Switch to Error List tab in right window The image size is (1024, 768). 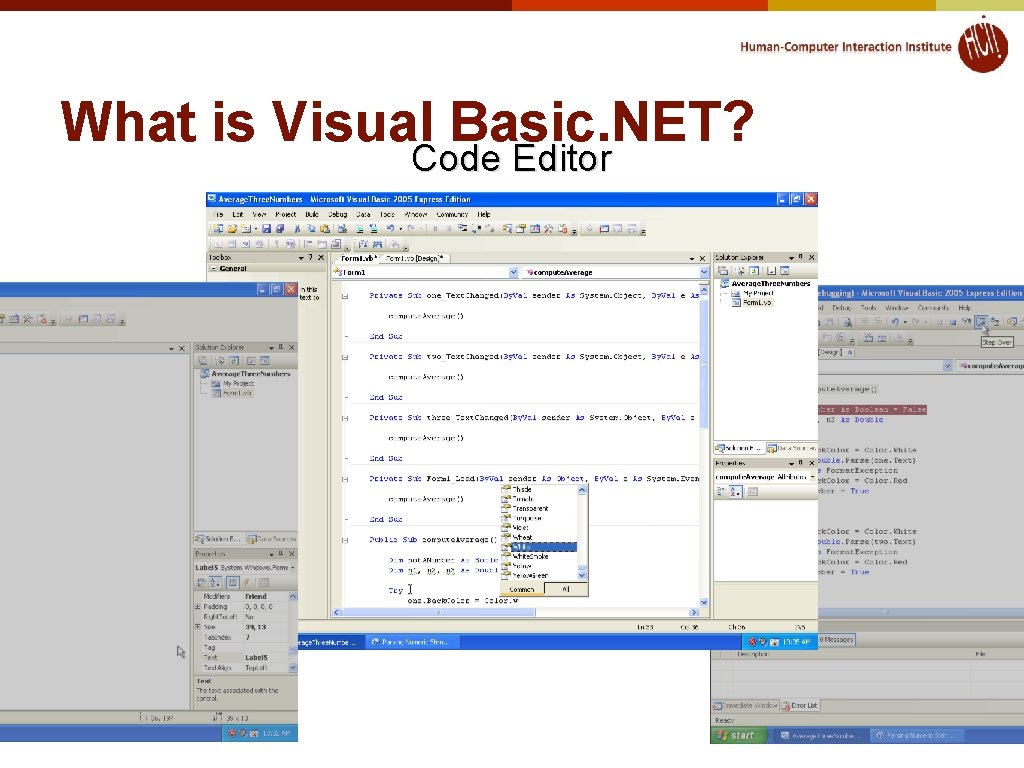click(x=800, y=705)
